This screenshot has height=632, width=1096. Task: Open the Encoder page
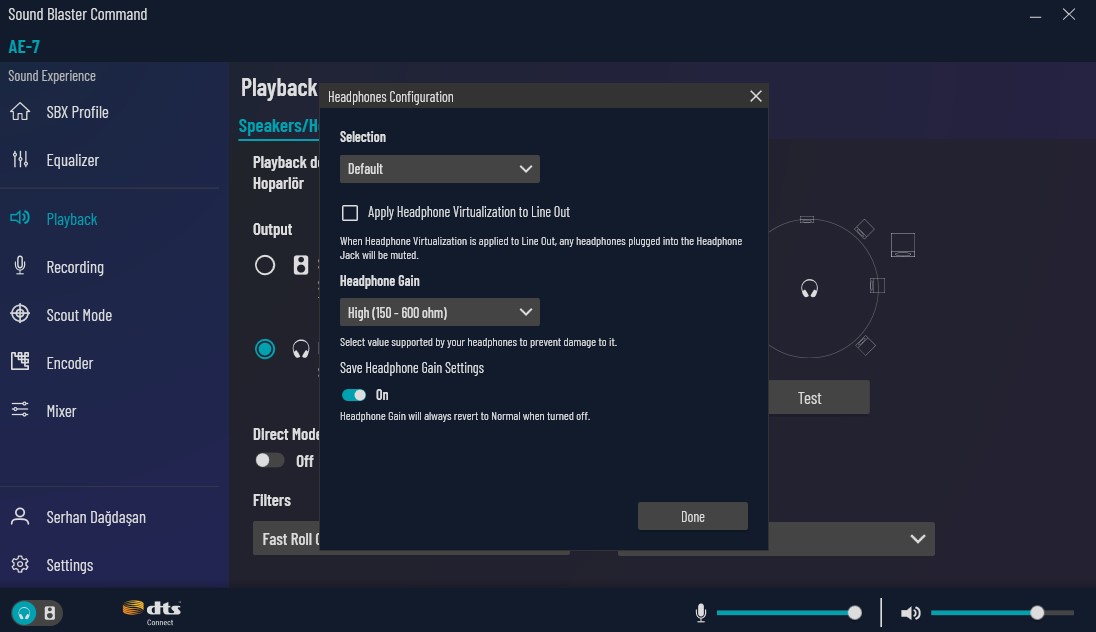pyautogui.click(x=69, y=363)
